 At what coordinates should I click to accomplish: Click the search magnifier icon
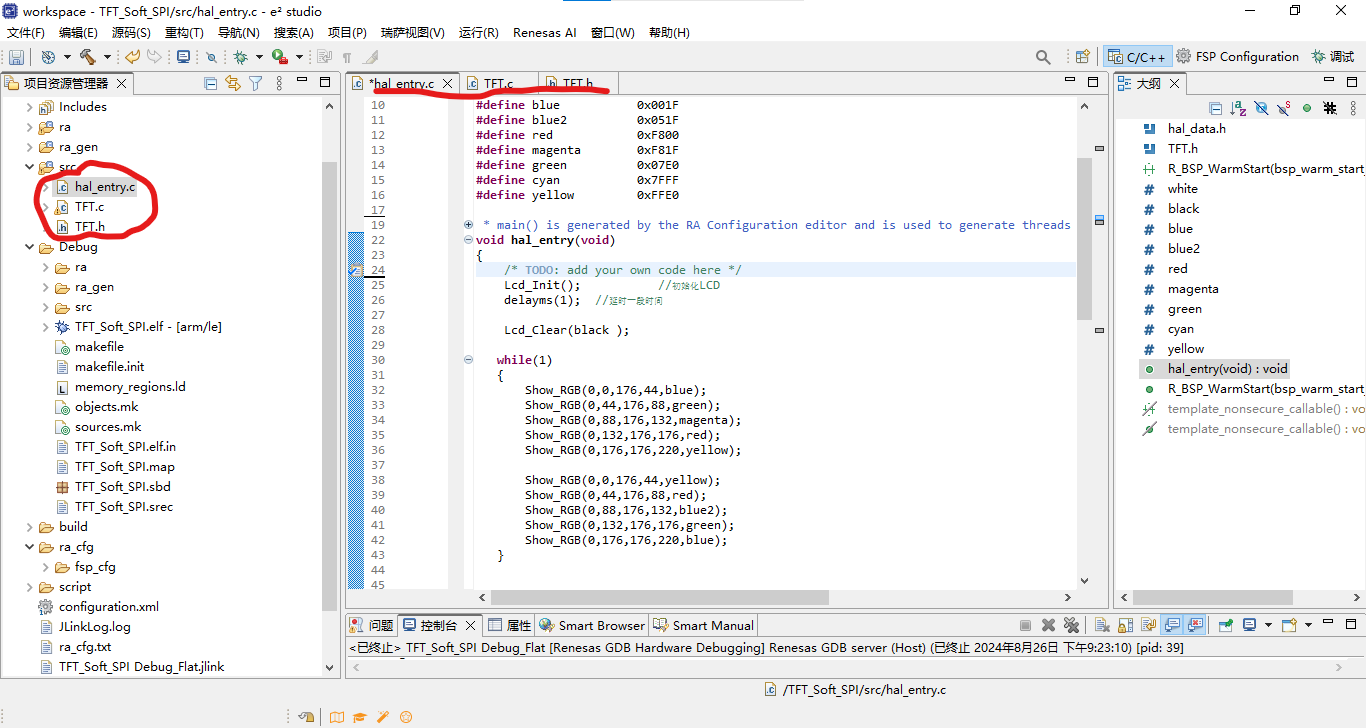click(x=1043, y=57)
